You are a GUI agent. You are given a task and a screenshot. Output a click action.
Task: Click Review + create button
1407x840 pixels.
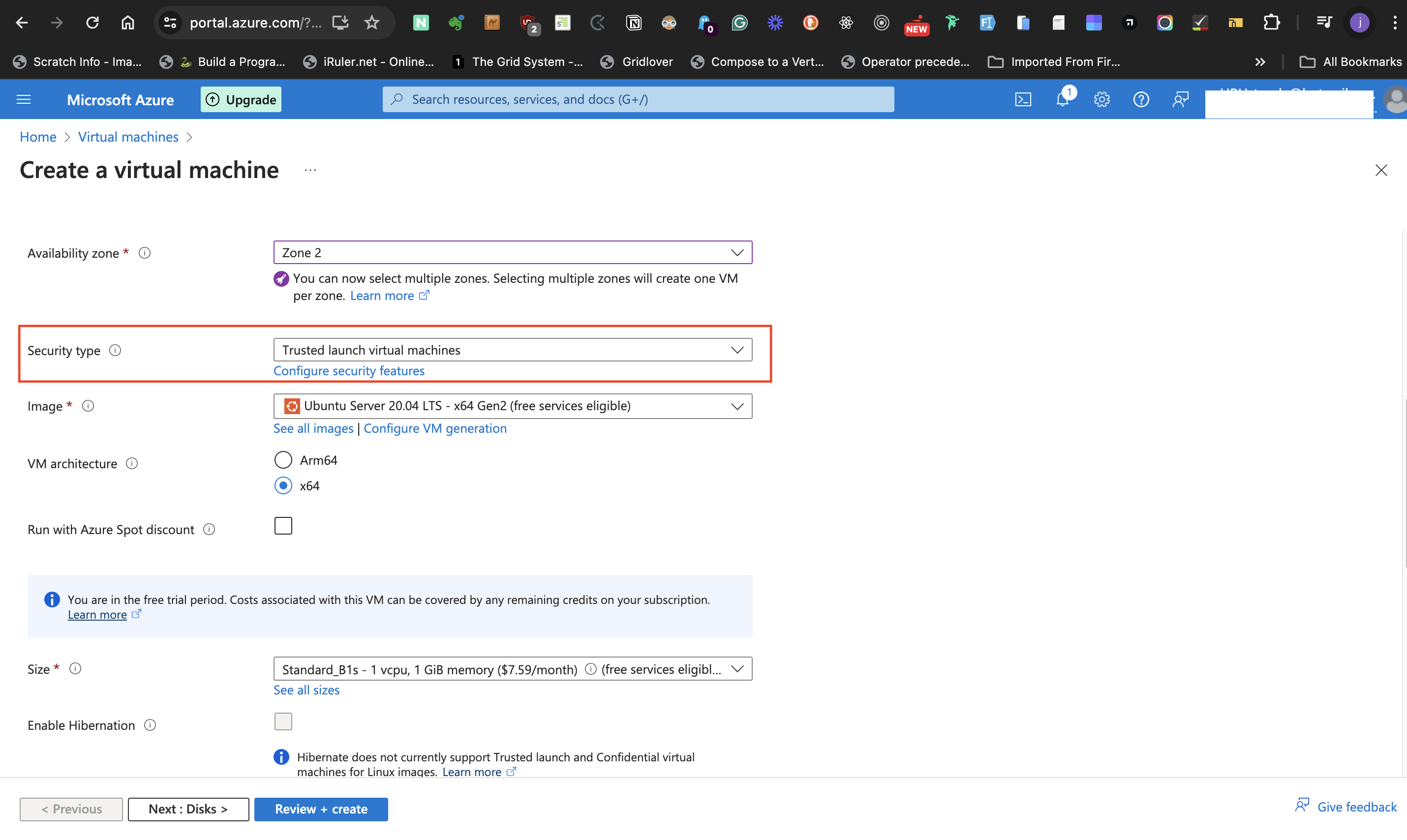pos(321,809)
